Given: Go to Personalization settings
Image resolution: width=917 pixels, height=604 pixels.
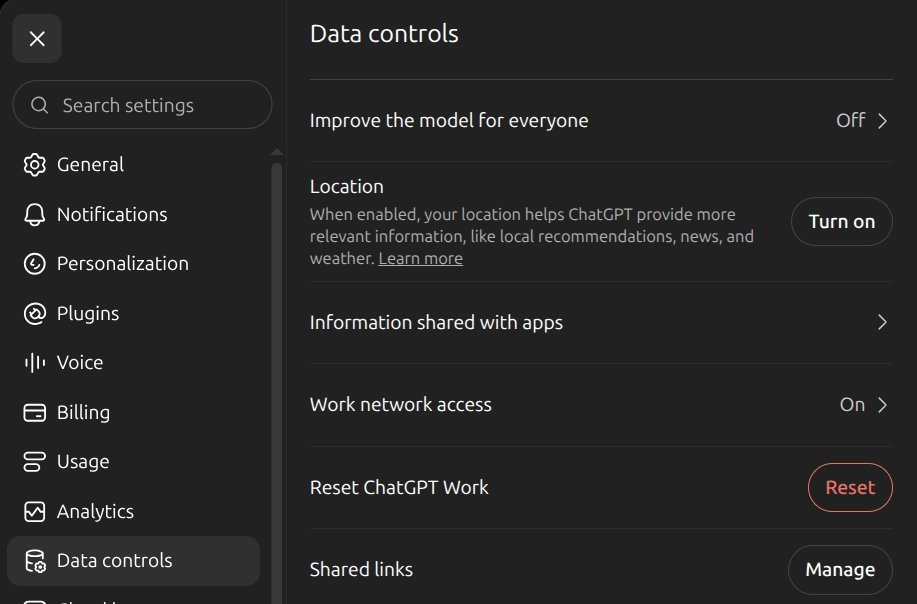Looking at the screenshot, I should [133, 264].
